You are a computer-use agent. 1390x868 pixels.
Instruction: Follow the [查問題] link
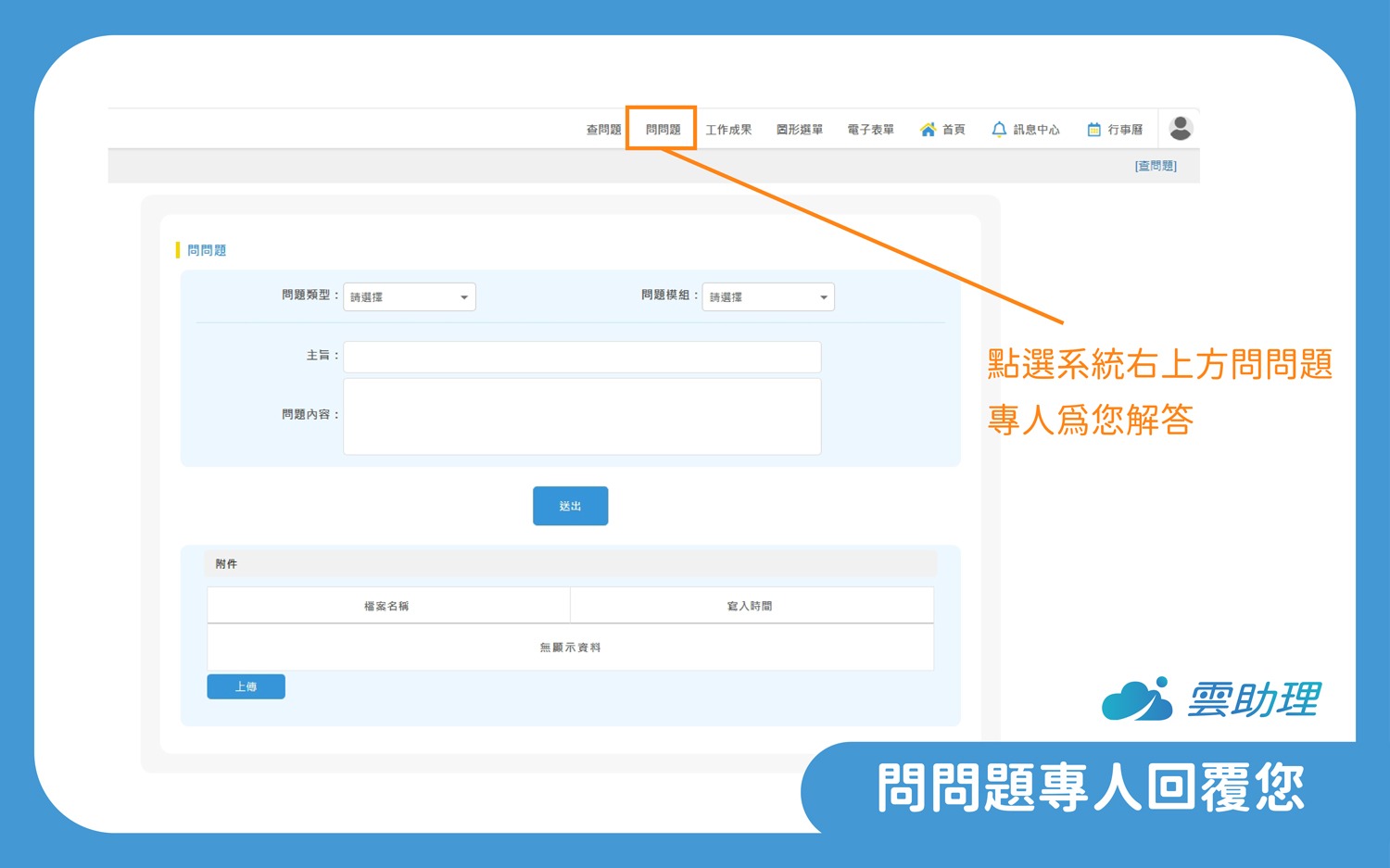tap(1156, 166)
